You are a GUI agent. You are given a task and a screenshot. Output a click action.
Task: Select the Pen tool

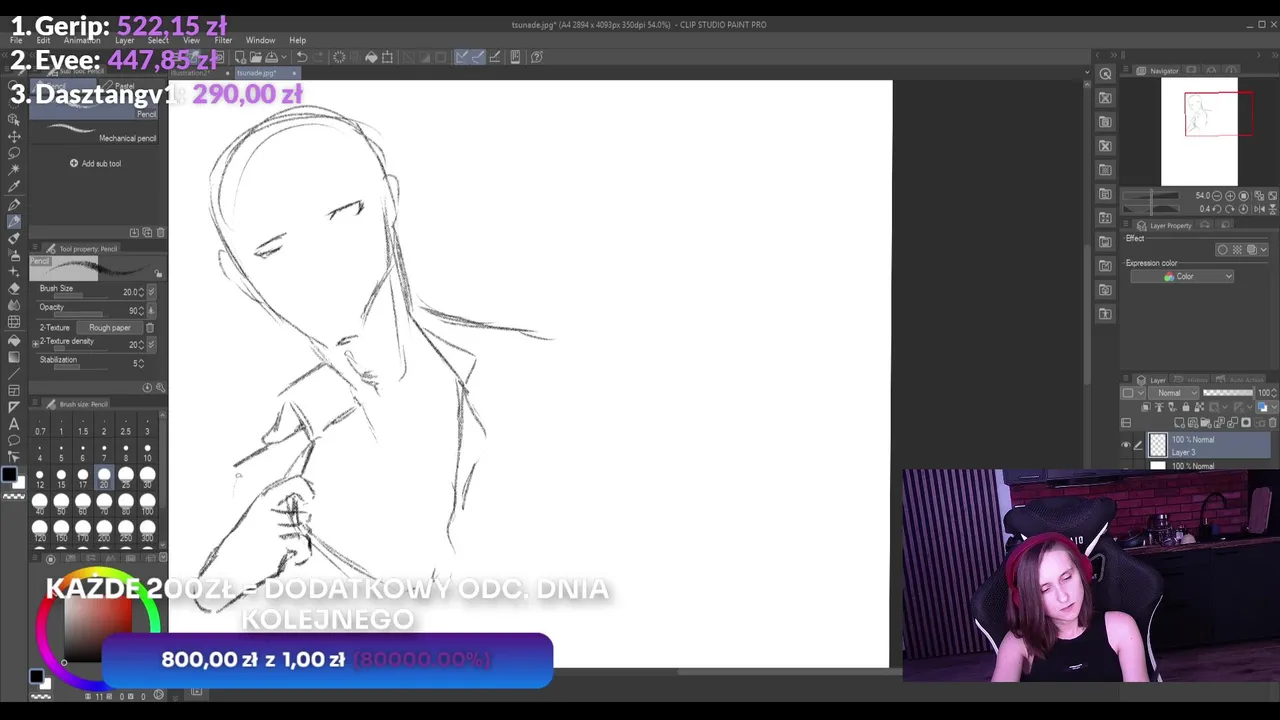14,204
